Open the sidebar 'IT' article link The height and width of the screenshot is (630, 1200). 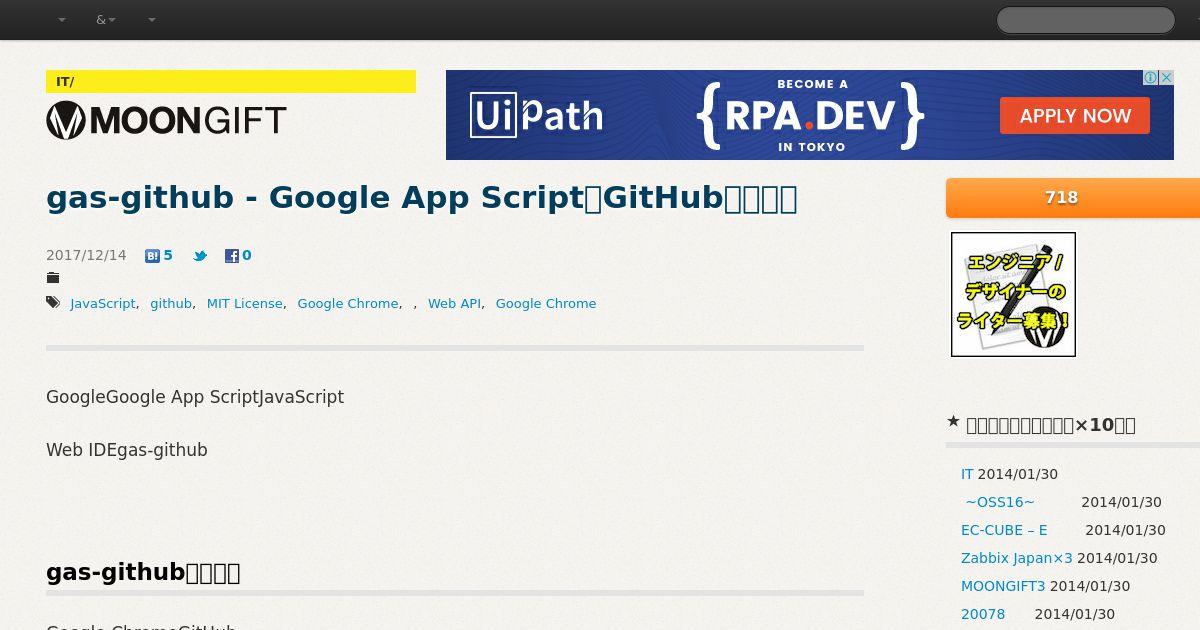coord(967,474)
